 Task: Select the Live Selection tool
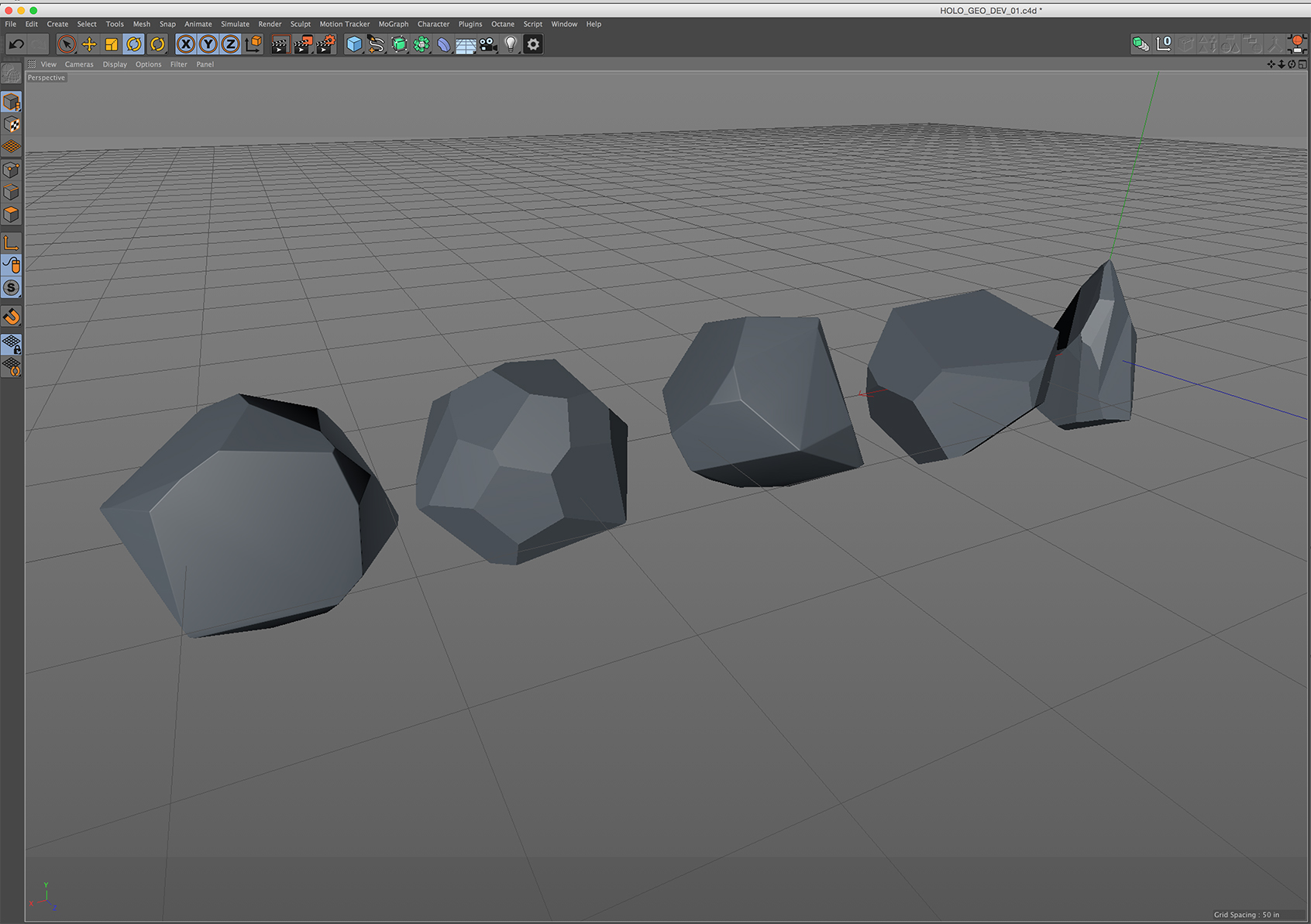pyautogui.click(x=67, y=44)
